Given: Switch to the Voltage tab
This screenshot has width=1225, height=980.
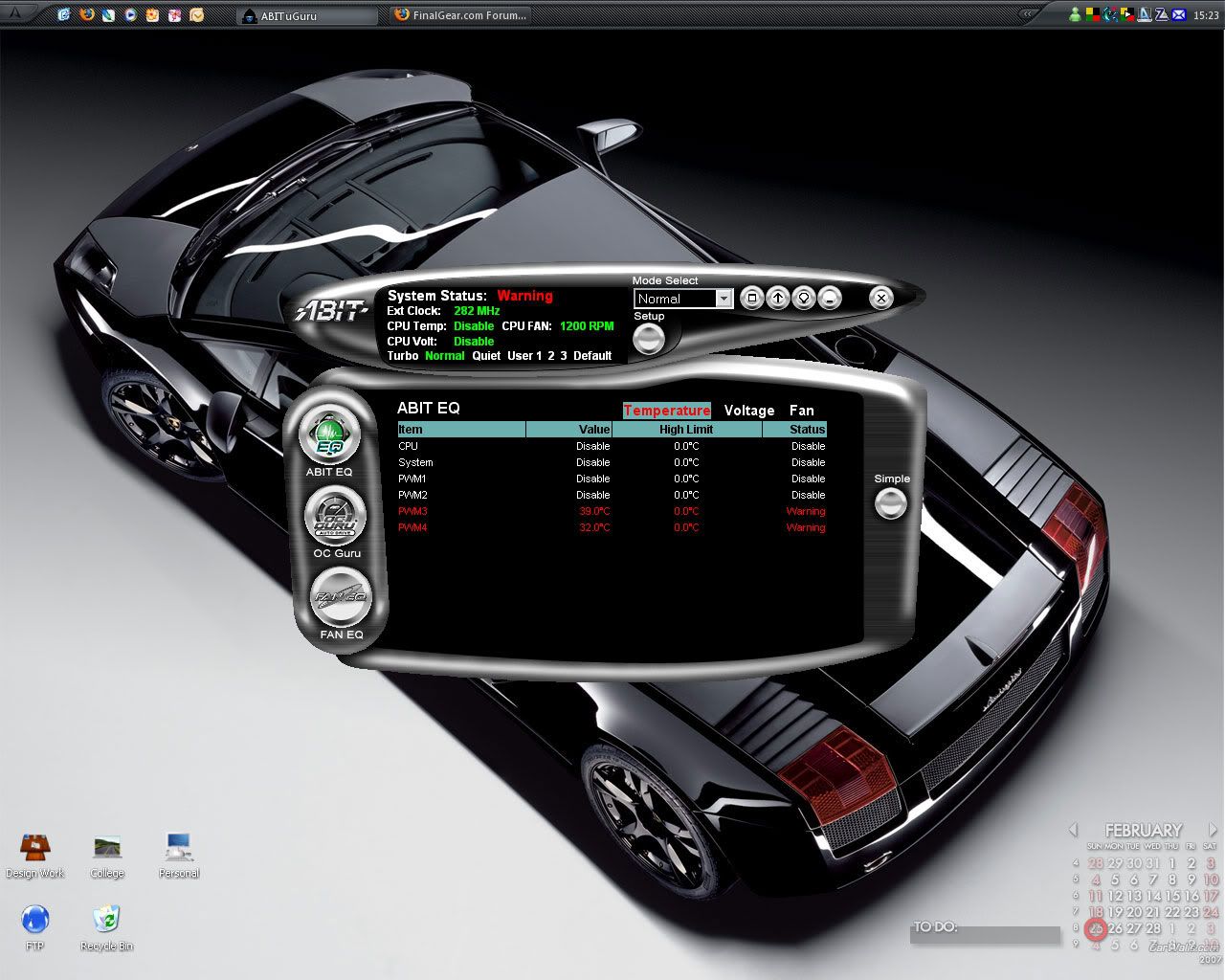Looking at the screenshot, I should pos(749,411).
